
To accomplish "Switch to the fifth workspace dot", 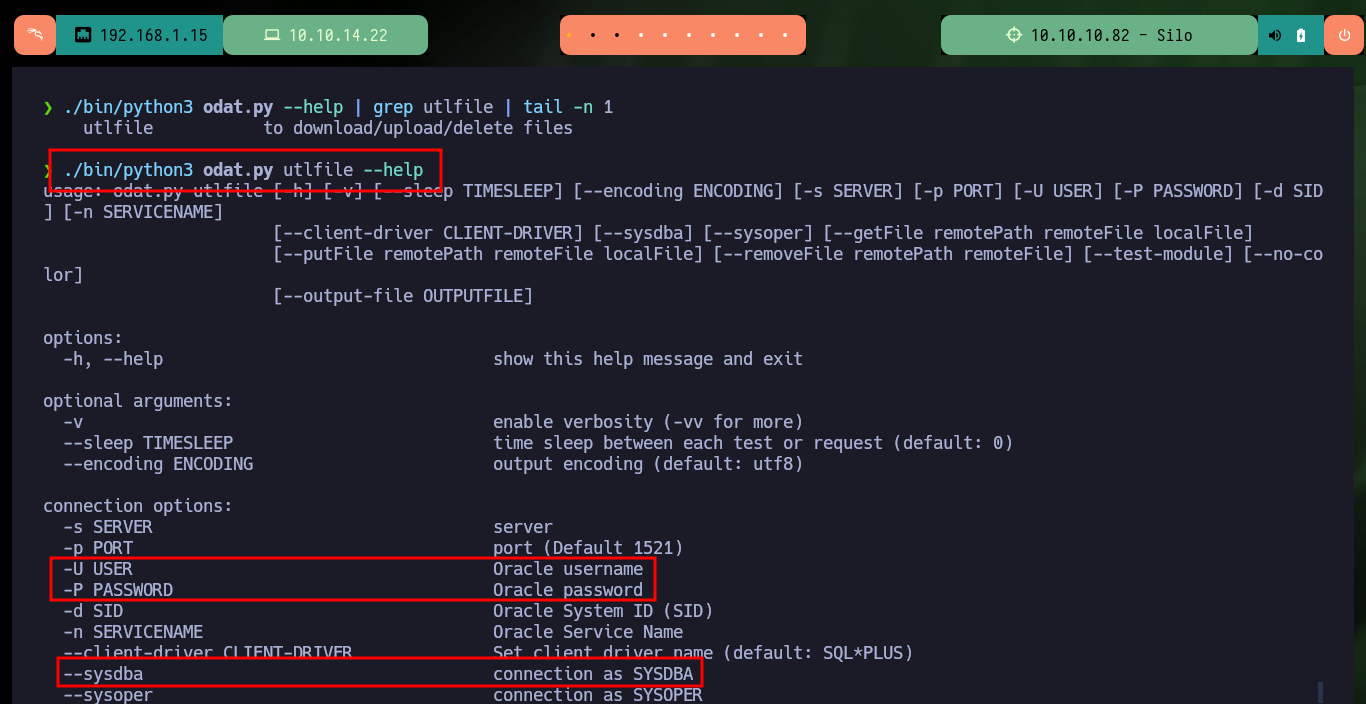I will (x=665, y=35).
